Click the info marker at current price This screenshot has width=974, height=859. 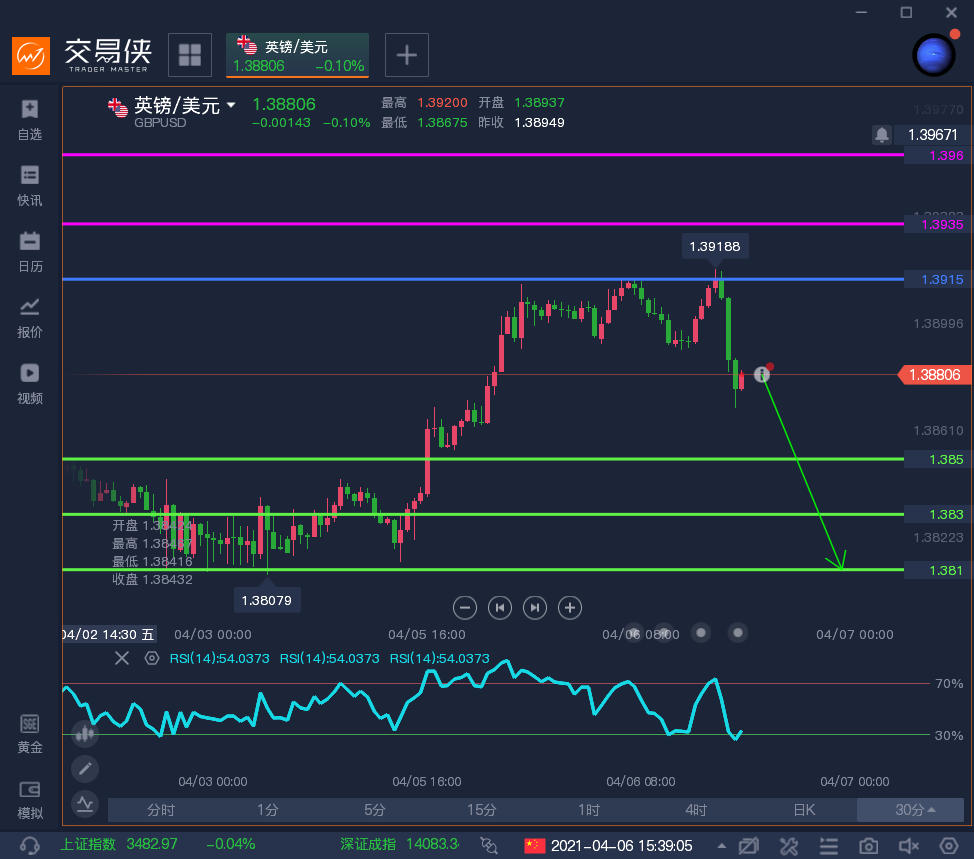pyautogui.click(x=762, y=374)
